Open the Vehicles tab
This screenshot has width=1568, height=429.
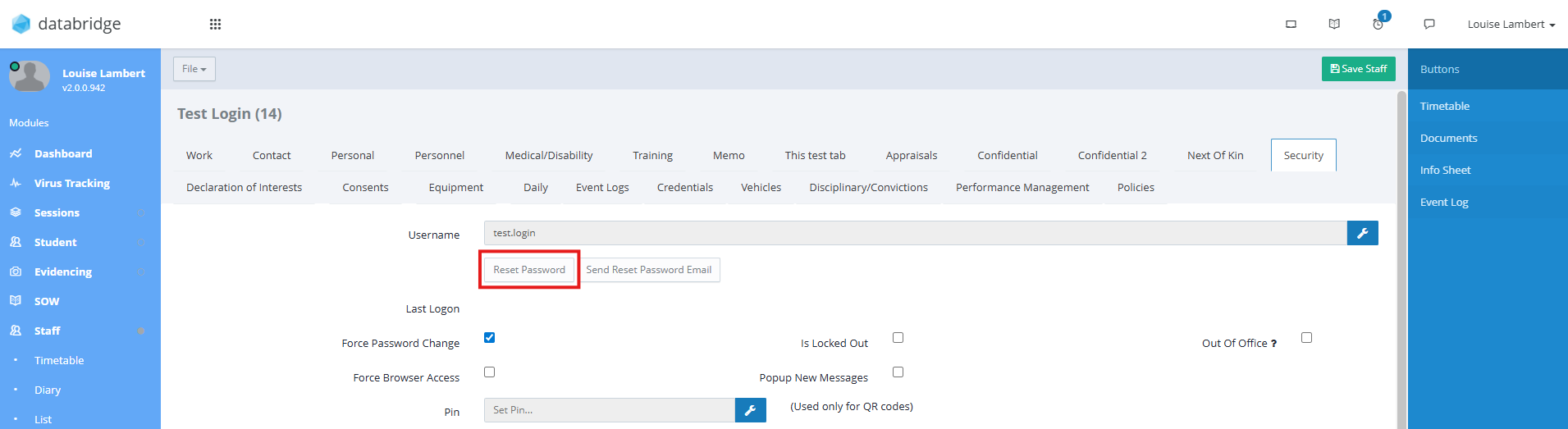pos(761,187)
